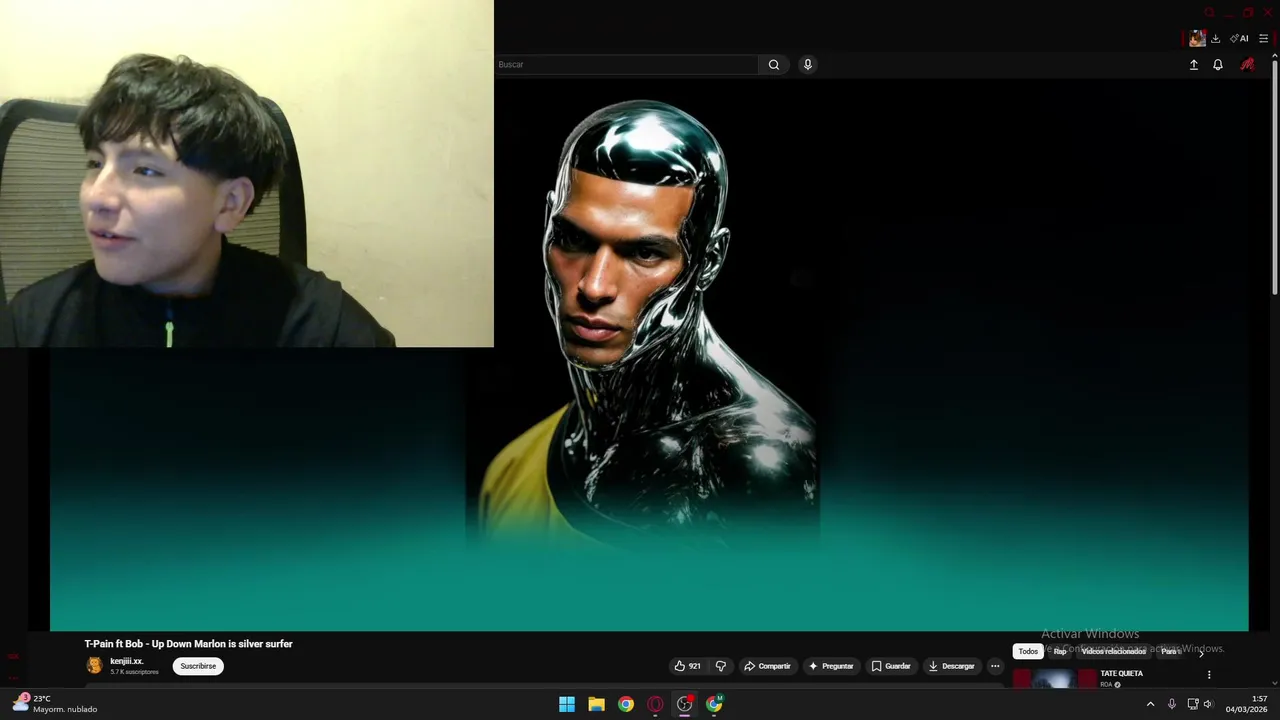1280x720 pixels.
Task: Click the search magnifier button
Action: click(x=774, y=64)
